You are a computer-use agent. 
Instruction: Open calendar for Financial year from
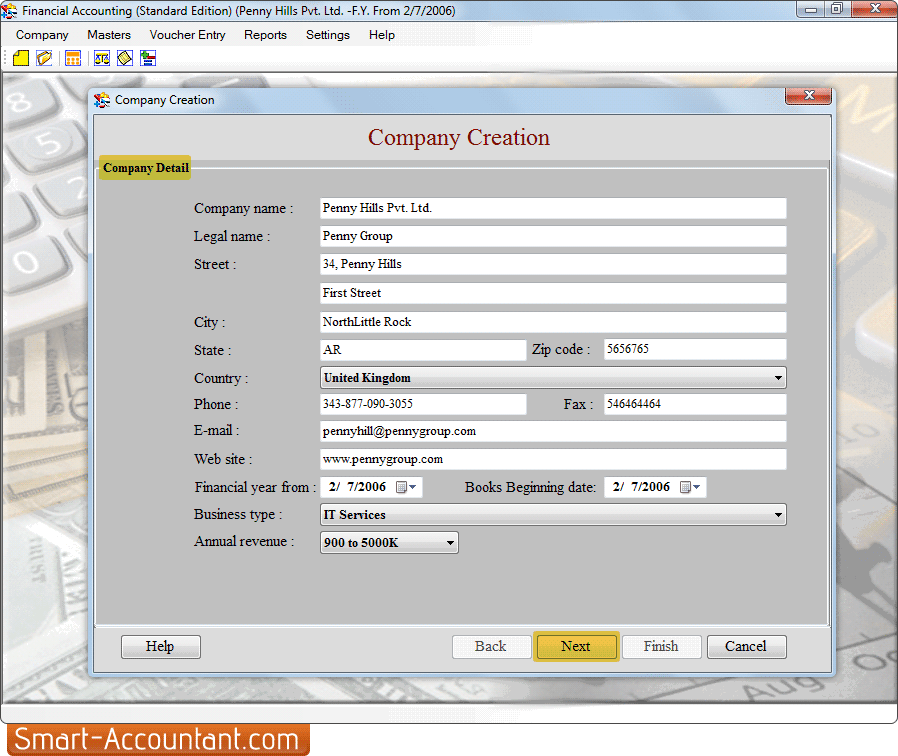tap(407, 487)
